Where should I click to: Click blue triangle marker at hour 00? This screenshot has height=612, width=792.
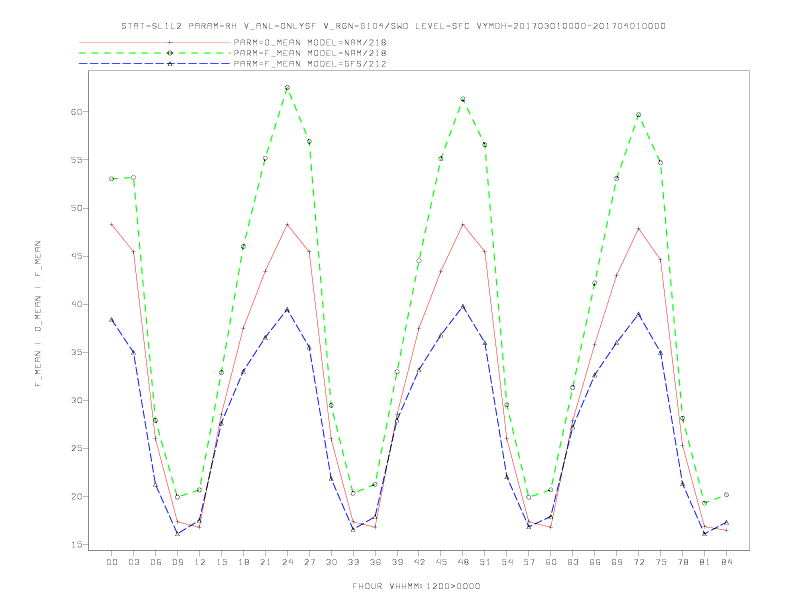[112, 320]
